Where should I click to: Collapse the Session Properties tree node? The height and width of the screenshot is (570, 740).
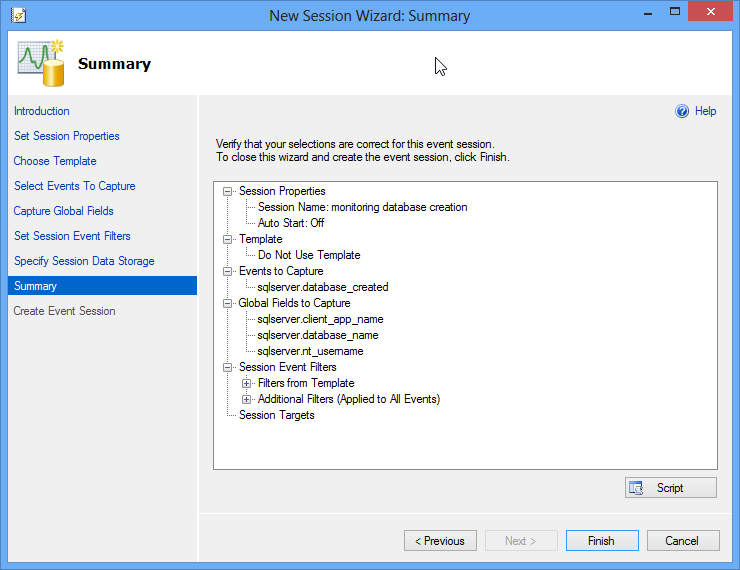tap(228, 191)
